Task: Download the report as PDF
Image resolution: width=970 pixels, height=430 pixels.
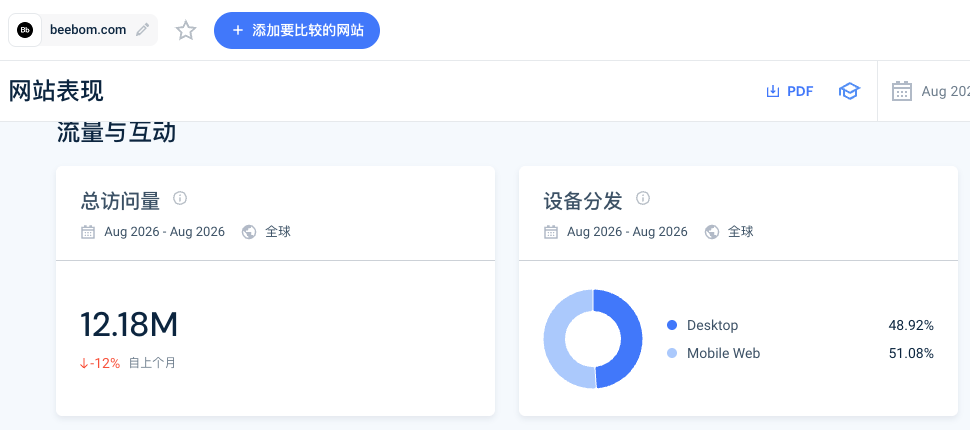Action: coord(789,92)
